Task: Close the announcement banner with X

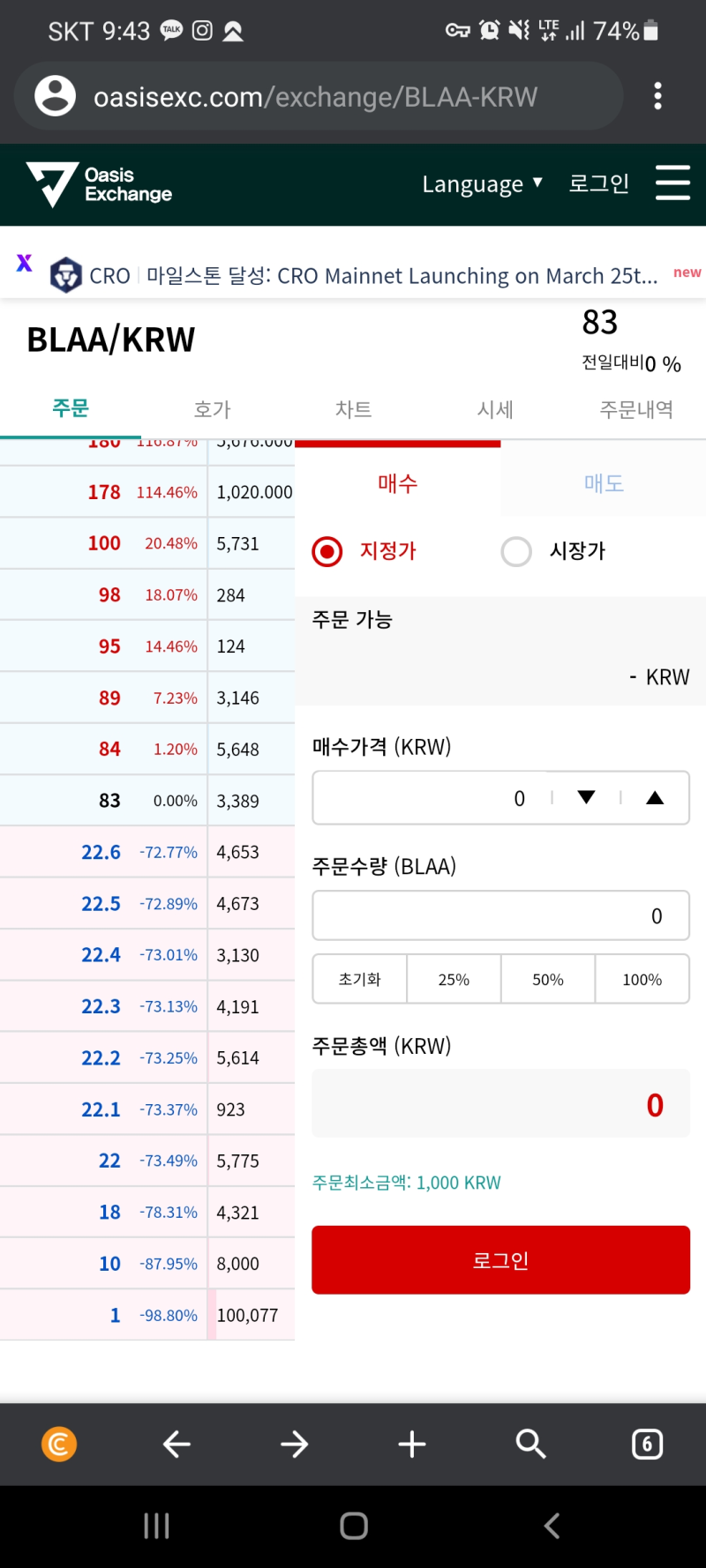Action: [x=25, y=263]
